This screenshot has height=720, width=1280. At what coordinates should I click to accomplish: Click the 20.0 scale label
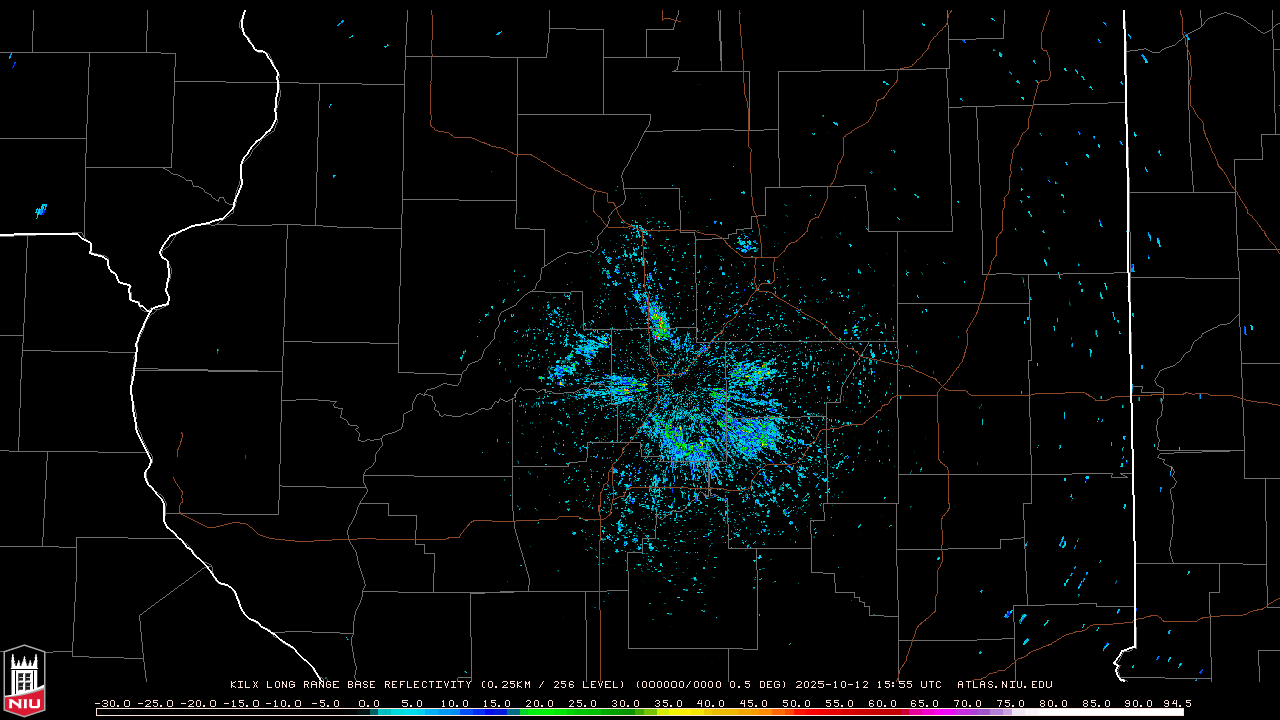pos(539,703)
